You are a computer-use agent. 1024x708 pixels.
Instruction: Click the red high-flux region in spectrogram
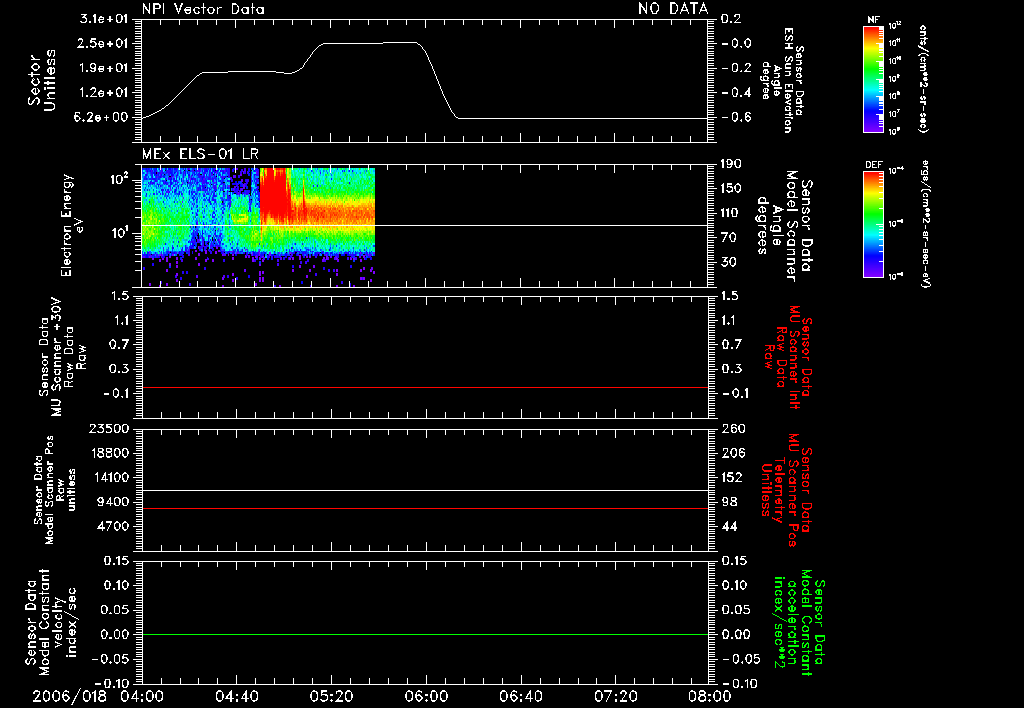click(274, 196)
